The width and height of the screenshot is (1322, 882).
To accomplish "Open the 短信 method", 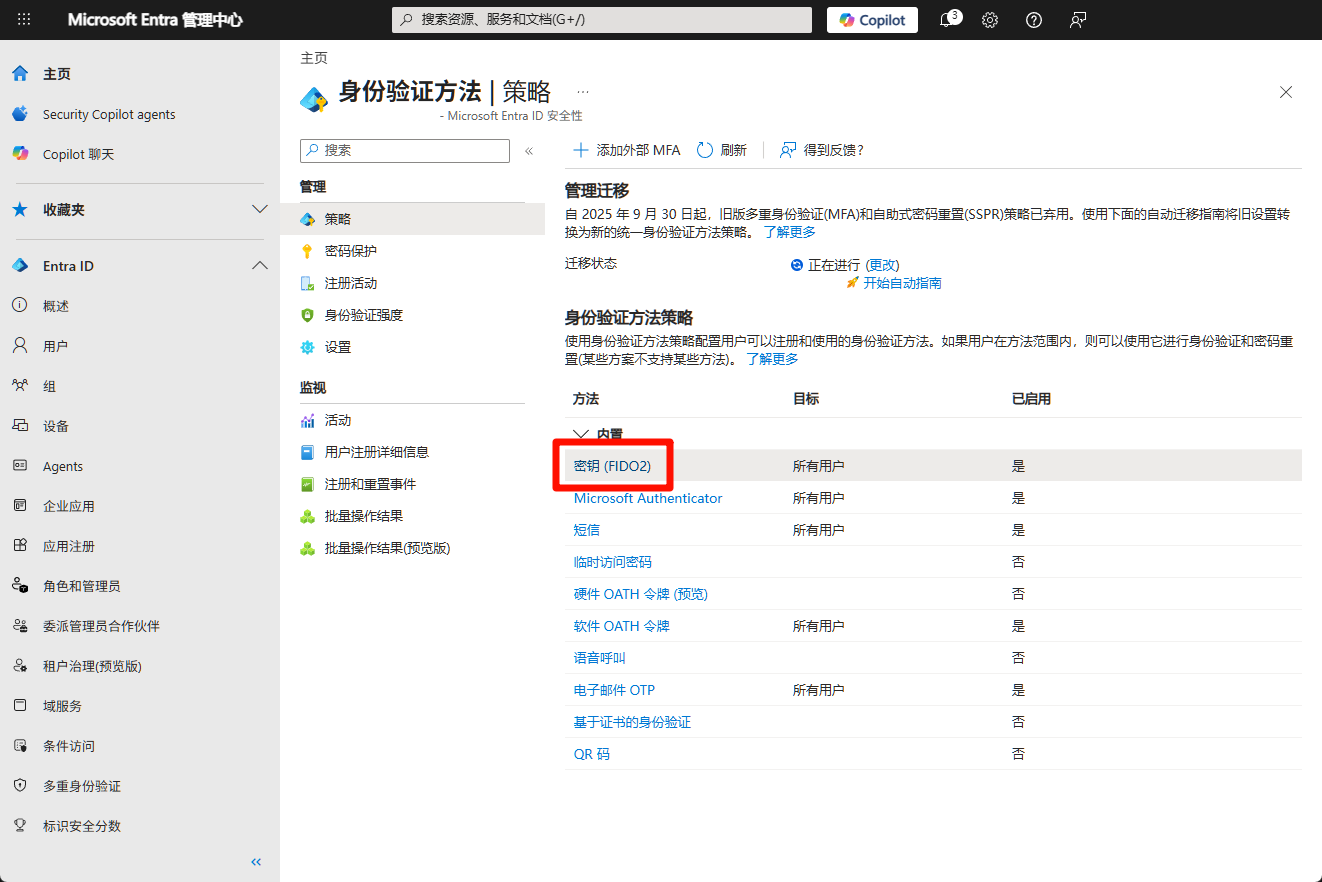I will pyautogui.click(x=587, y=530).
